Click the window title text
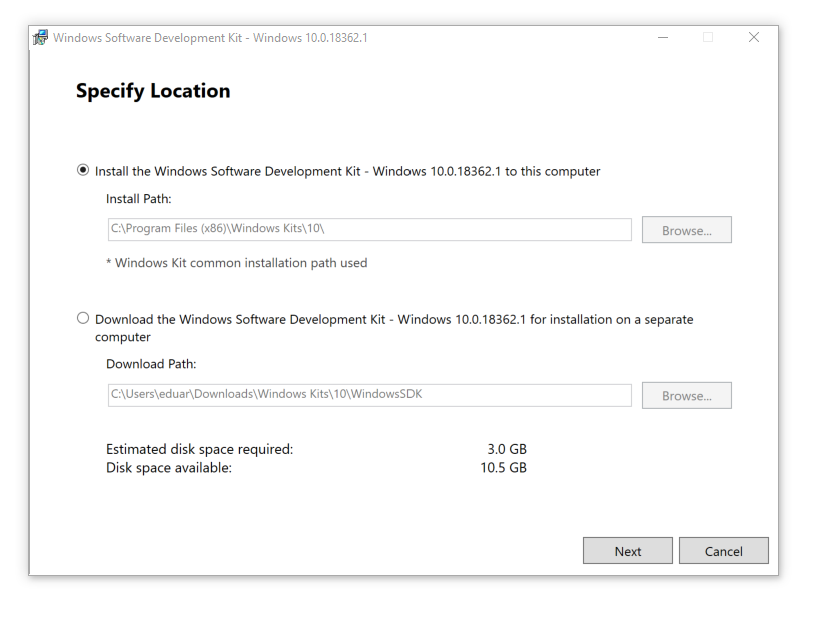This screenshot has height=628, width=816. tap(210, 38)
